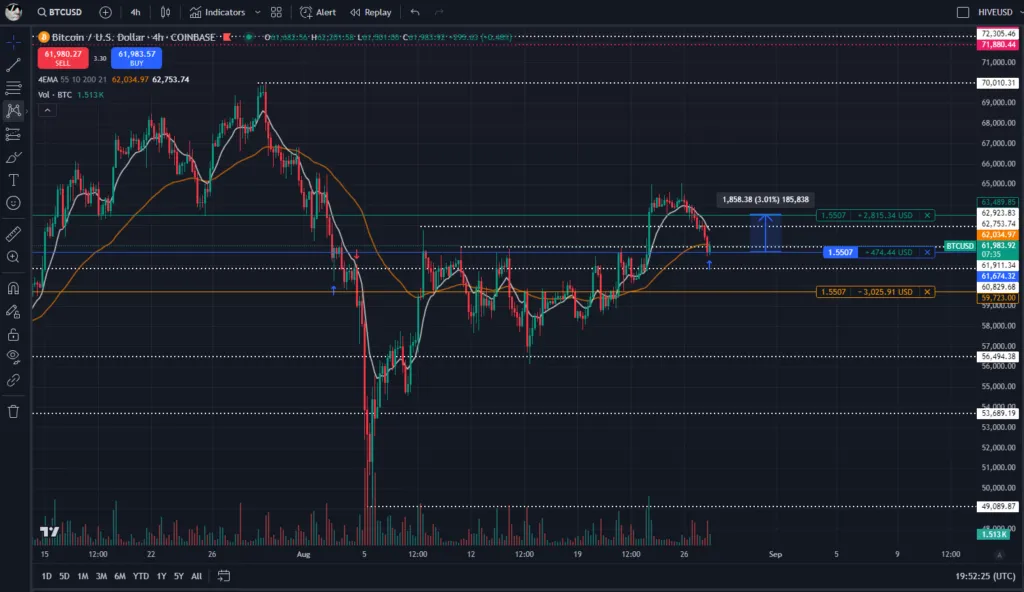1024x592 pixels.
Task: Click the blue 1.5507 position quantity label
Action: 840,252
